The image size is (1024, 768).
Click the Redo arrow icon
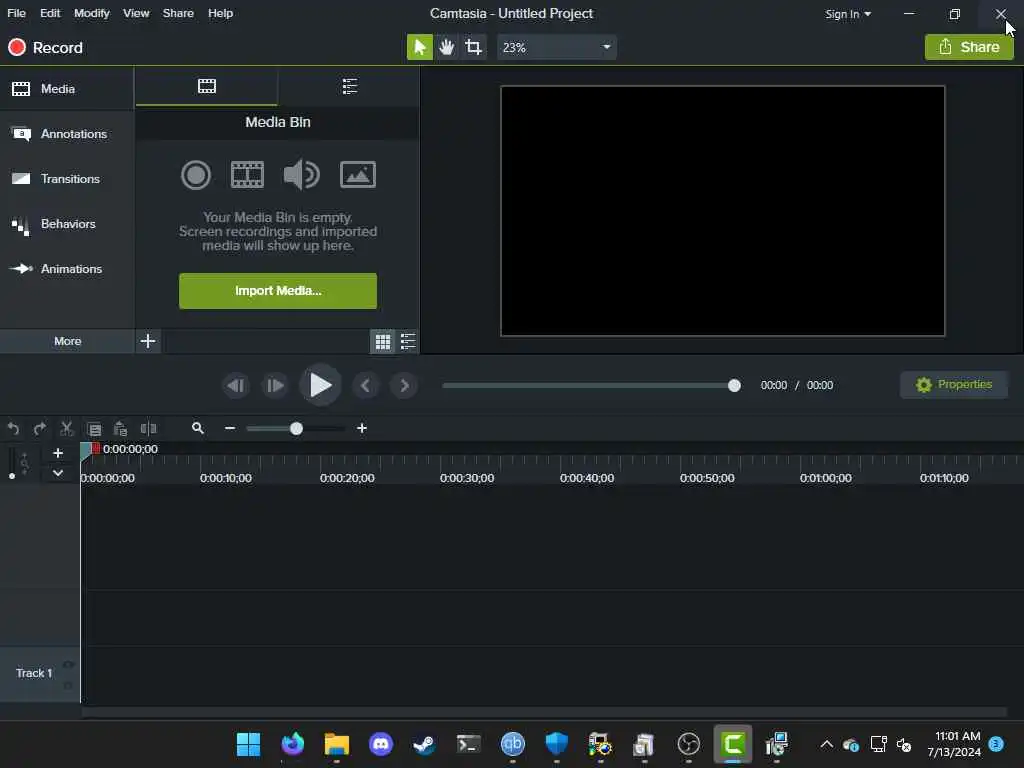pyautogui.click(x=40, y=428)
